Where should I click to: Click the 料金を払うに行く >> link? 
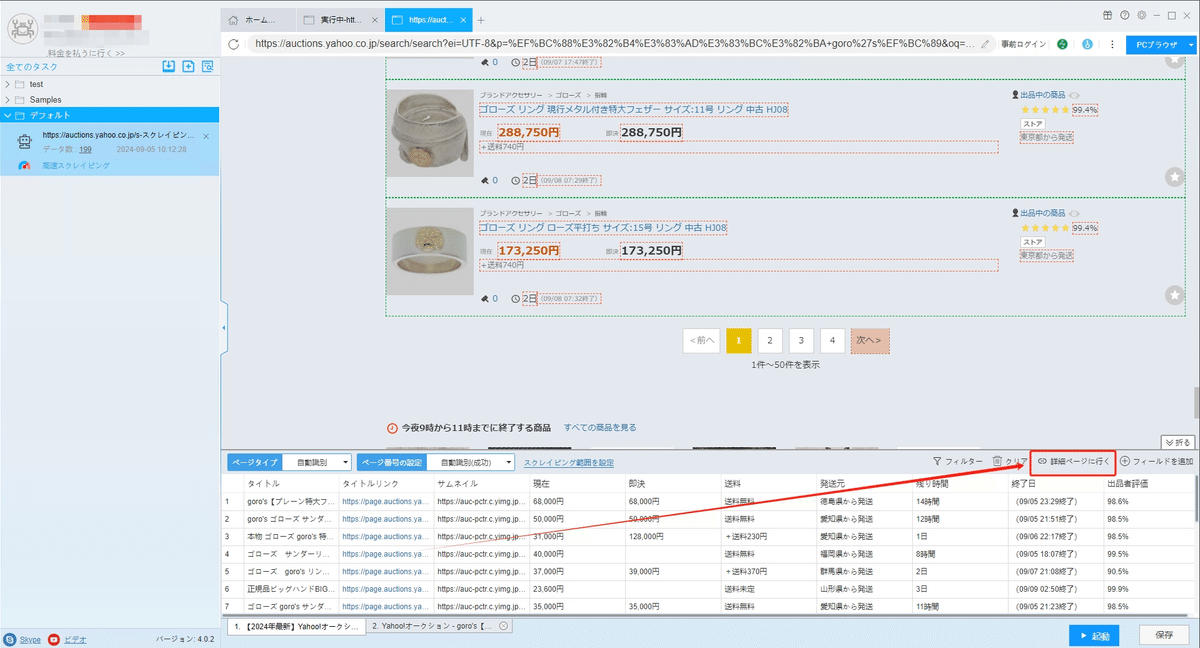click(87, 53)
